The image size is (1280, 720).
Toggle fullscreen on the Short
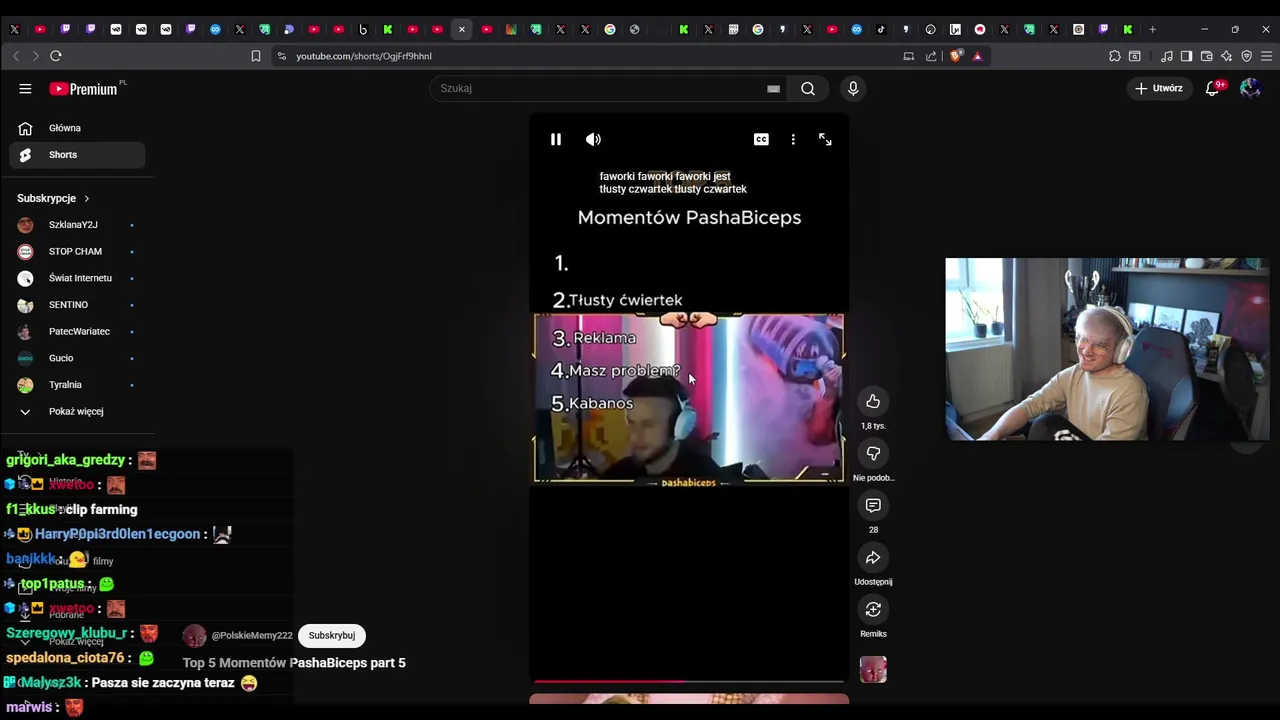tap(825, 139)
